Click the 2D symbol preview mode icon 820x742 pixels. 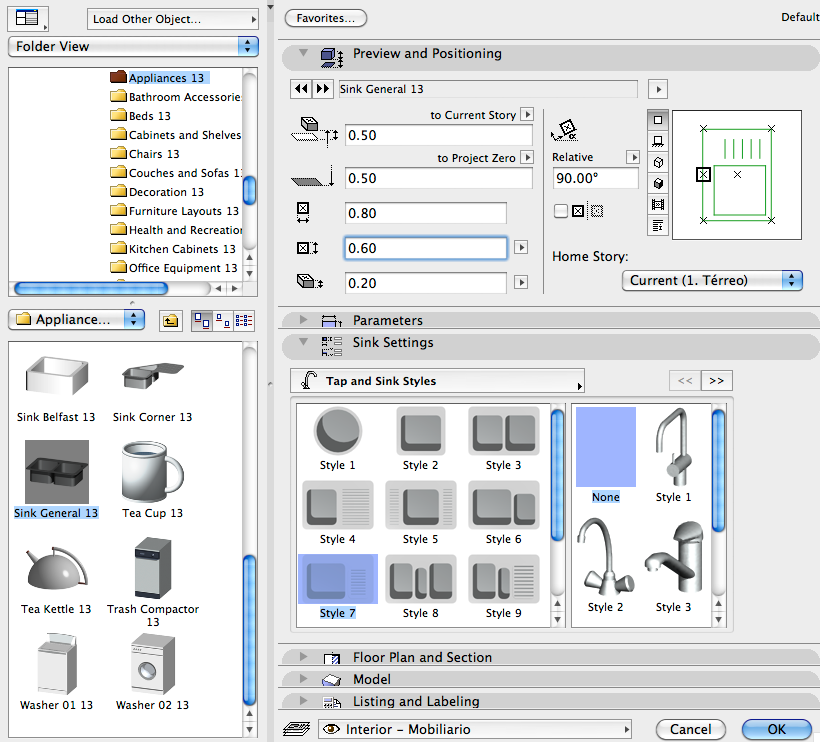[x=657, y=120]
